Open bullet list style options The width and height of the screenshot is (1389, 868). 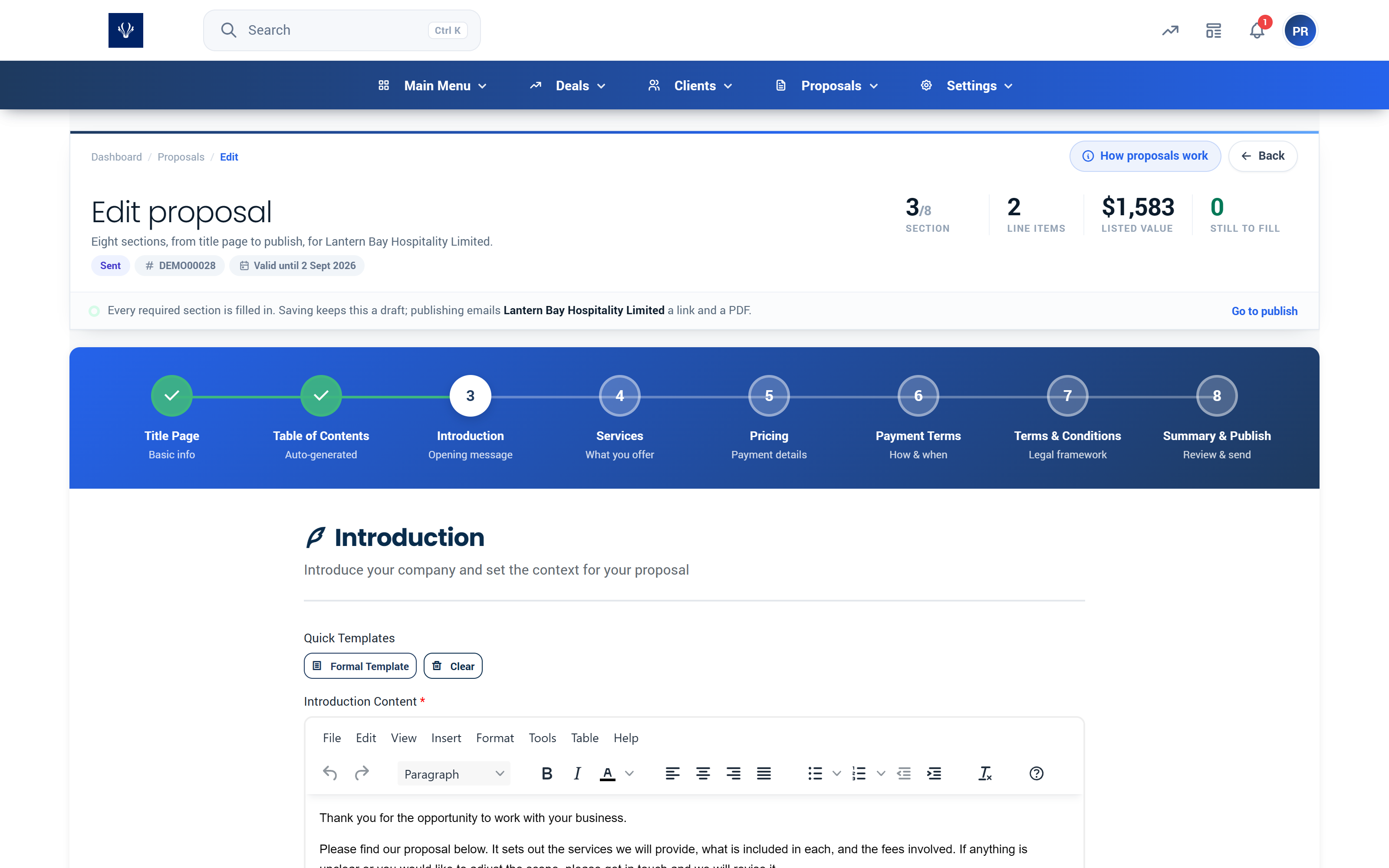tap(837, 773)
